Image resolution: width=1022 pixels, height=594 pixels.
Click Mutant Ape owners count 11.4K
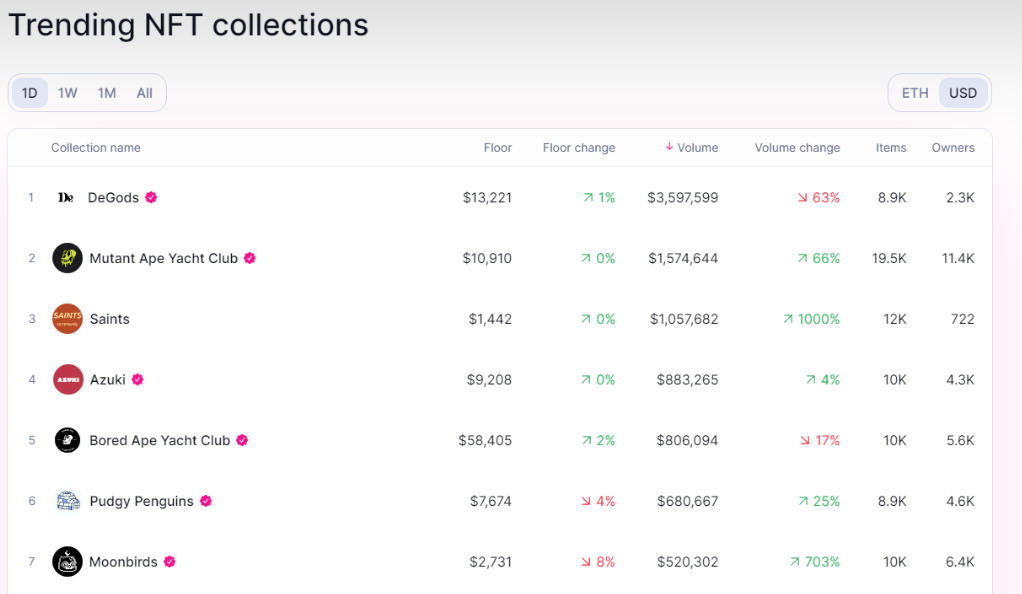958,258
